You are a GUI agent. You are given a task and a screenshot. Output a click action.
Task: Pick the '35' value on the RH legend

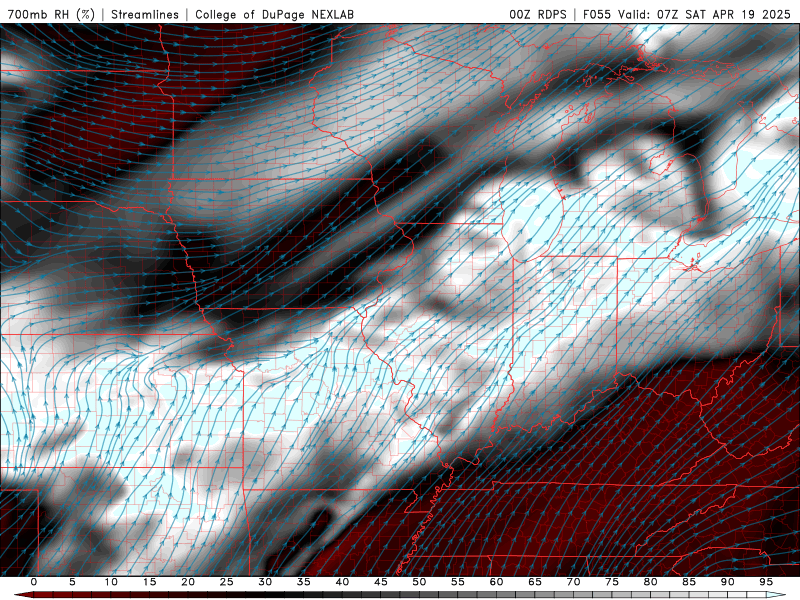click(304, 582)
